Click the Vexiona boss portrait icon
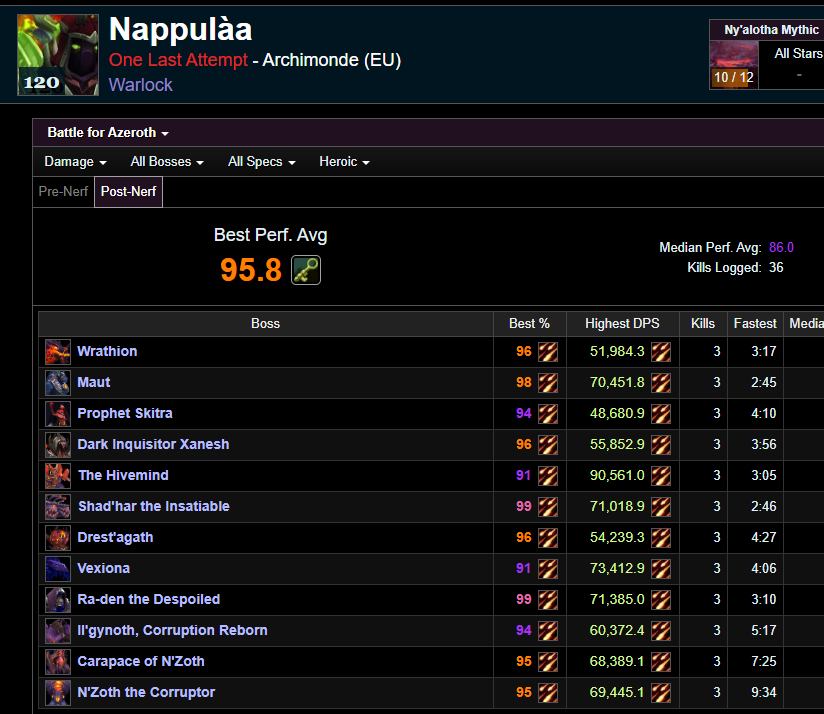This screenshot has height=714, width=824. click(58, 568)
